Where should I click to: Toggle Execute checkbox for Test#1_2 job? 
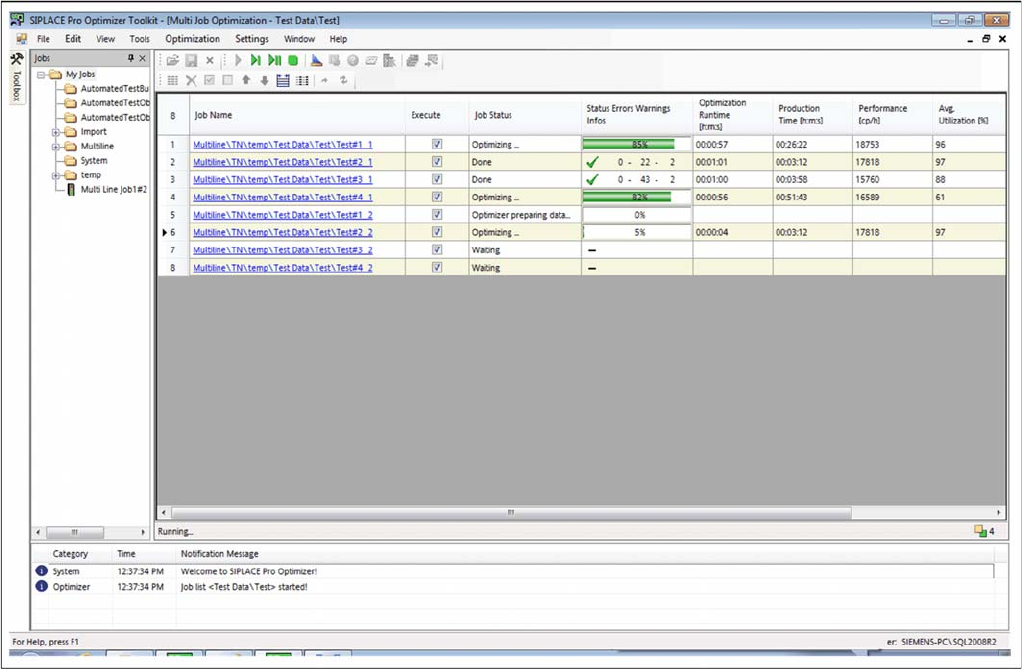pyautogui.click(x=437, y=215)
